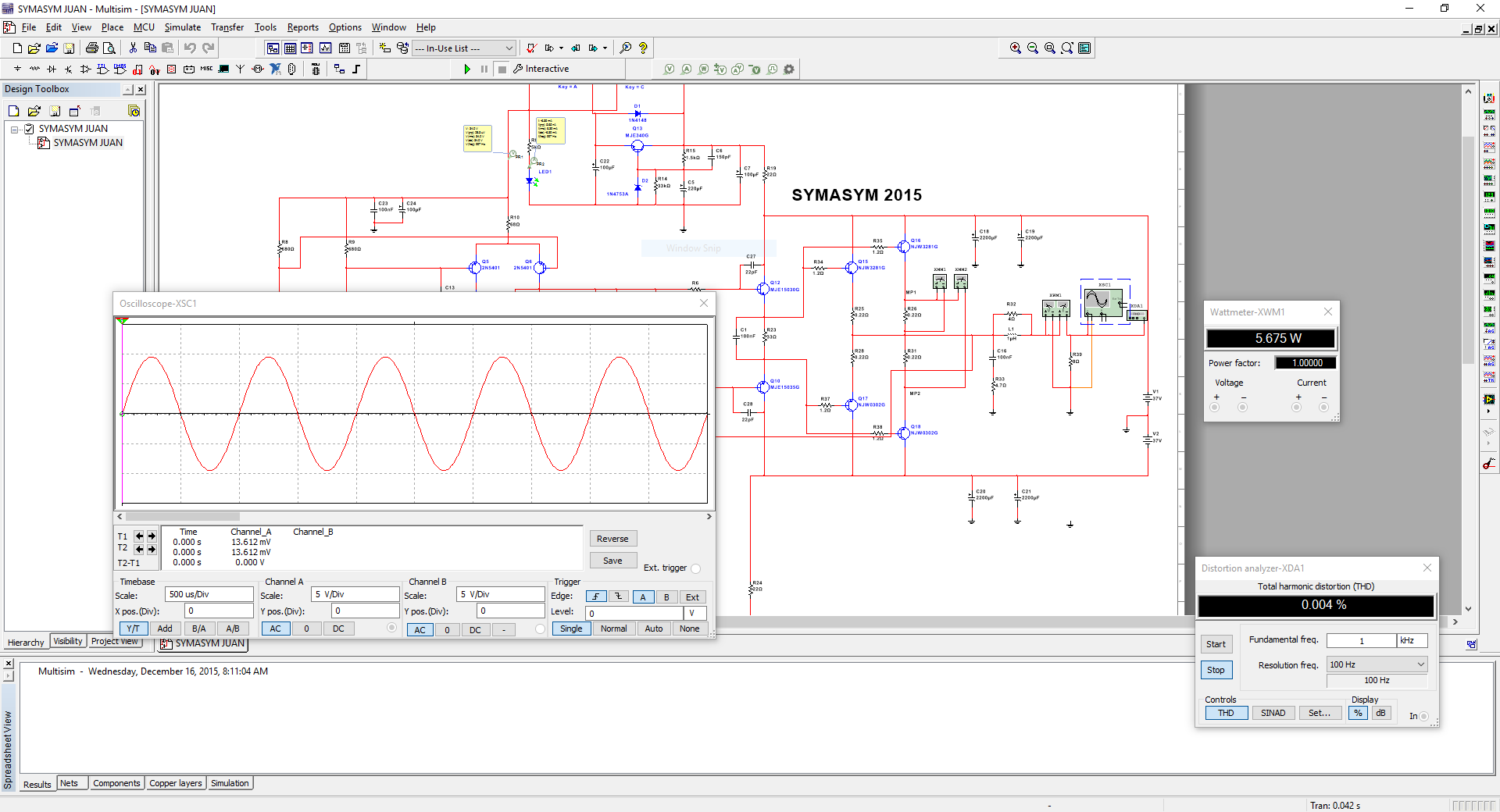
Task: Pause the running simulation
Action: tap(484, 69)
